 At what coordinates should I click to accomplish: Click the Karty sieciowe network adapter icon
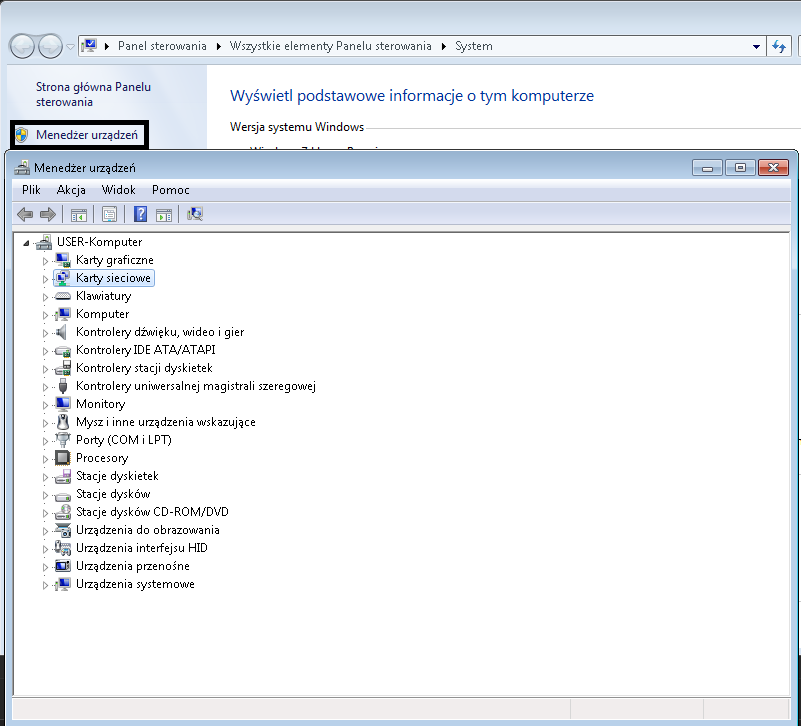tap(62, 278)
